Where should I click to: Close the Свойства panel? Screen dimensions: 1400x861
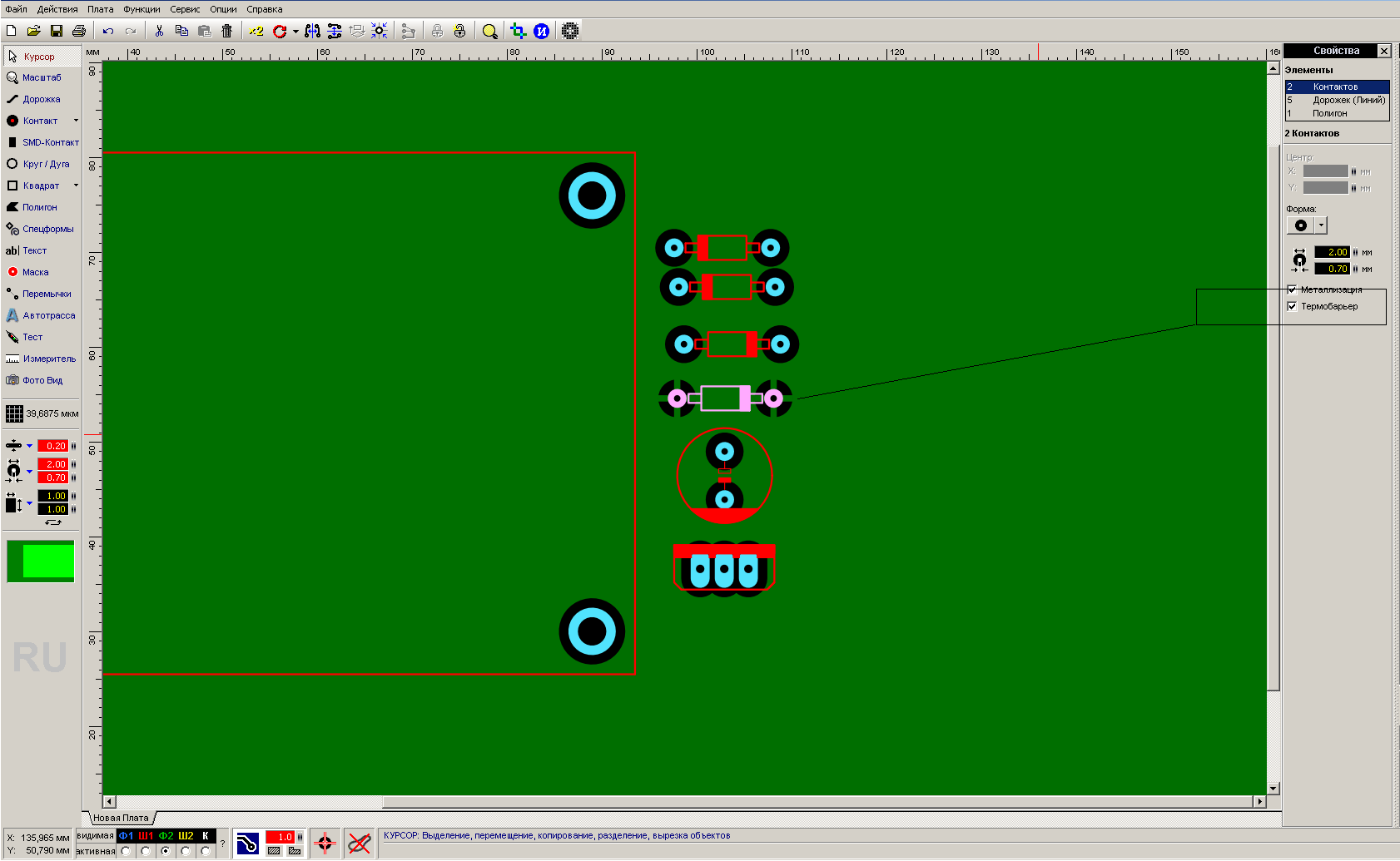coord(1384,51)
